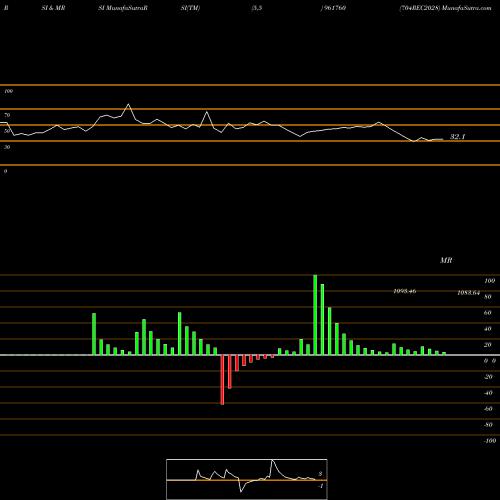Select the MR panel title label
This screenshot has height=500, width=500.
446,260
